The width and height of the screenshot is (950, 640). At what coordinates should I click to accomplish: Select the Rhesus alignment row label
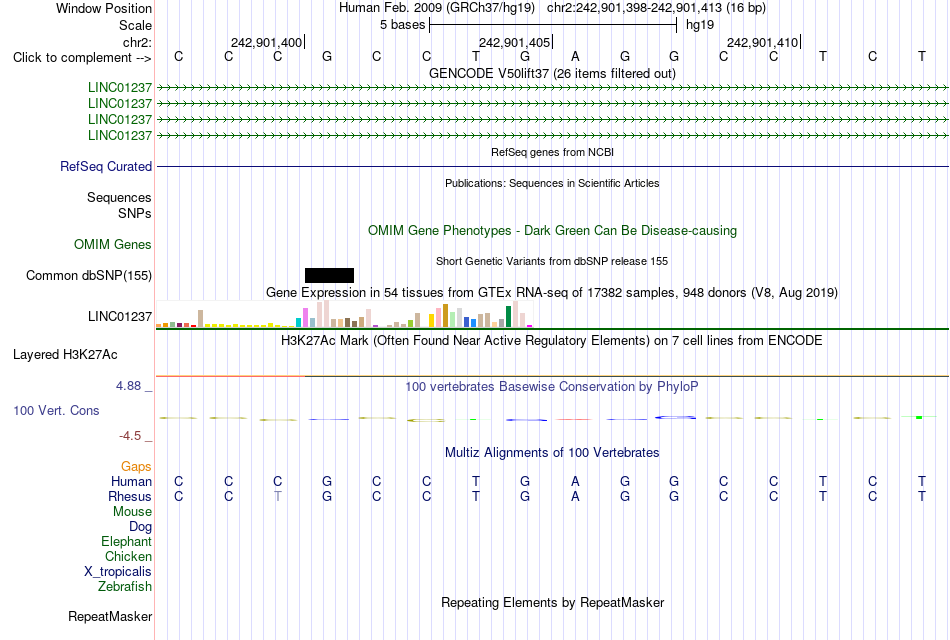(x=130, y=496)
